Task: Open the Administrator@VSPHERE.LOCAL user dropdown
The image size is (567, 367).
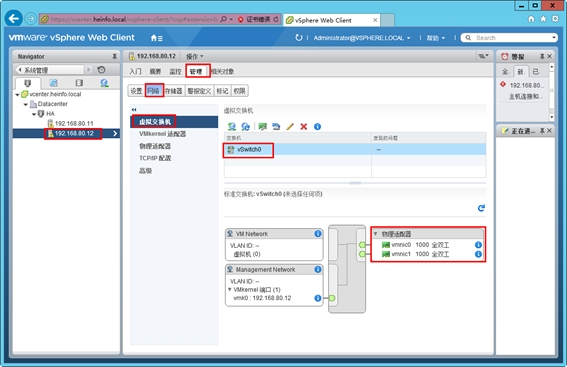Action: [x=362, y=38]
